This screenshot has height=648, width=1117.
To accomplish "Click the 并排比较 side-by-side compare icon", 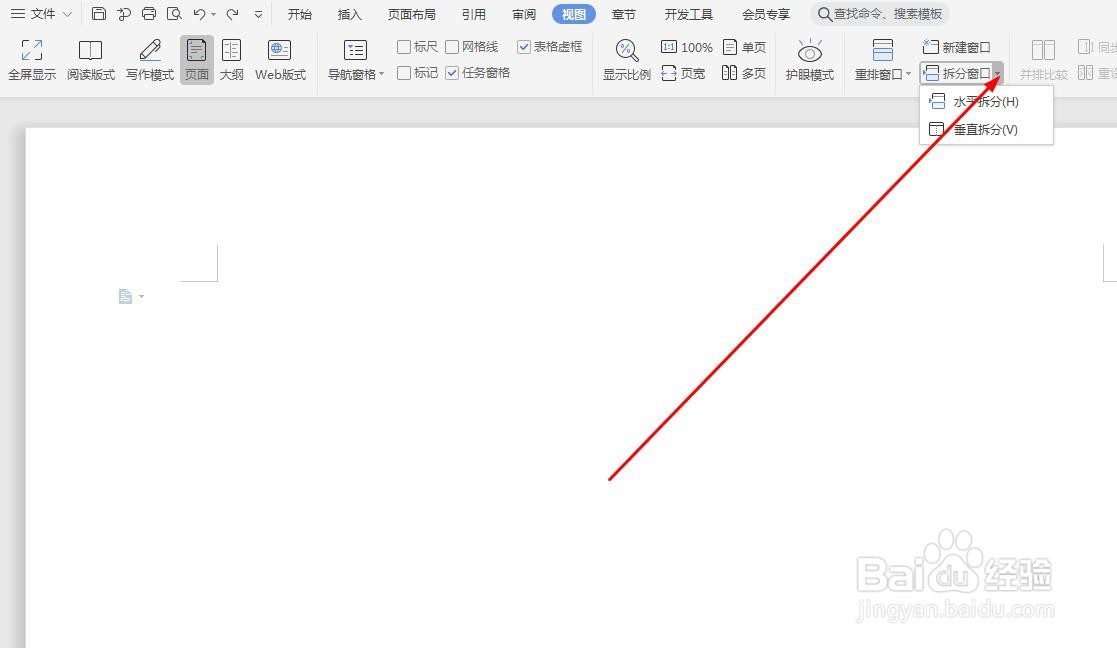I will point(1044,60).
